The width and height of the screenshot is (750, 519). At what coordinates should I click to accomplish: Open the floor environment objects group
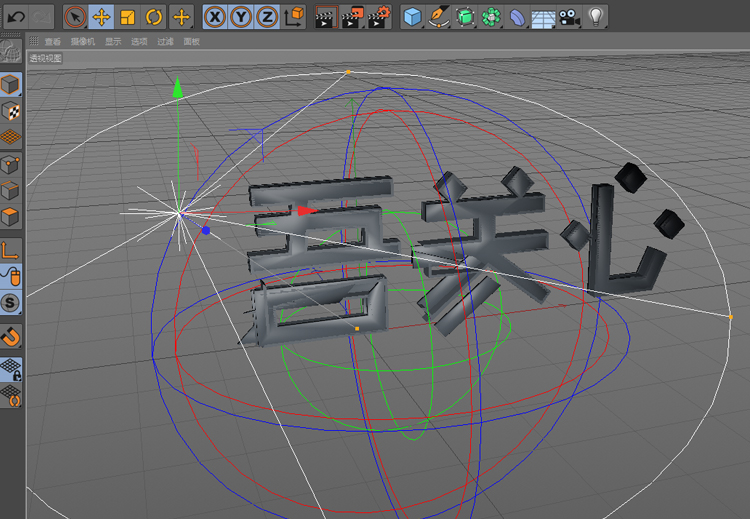[543, 18]
